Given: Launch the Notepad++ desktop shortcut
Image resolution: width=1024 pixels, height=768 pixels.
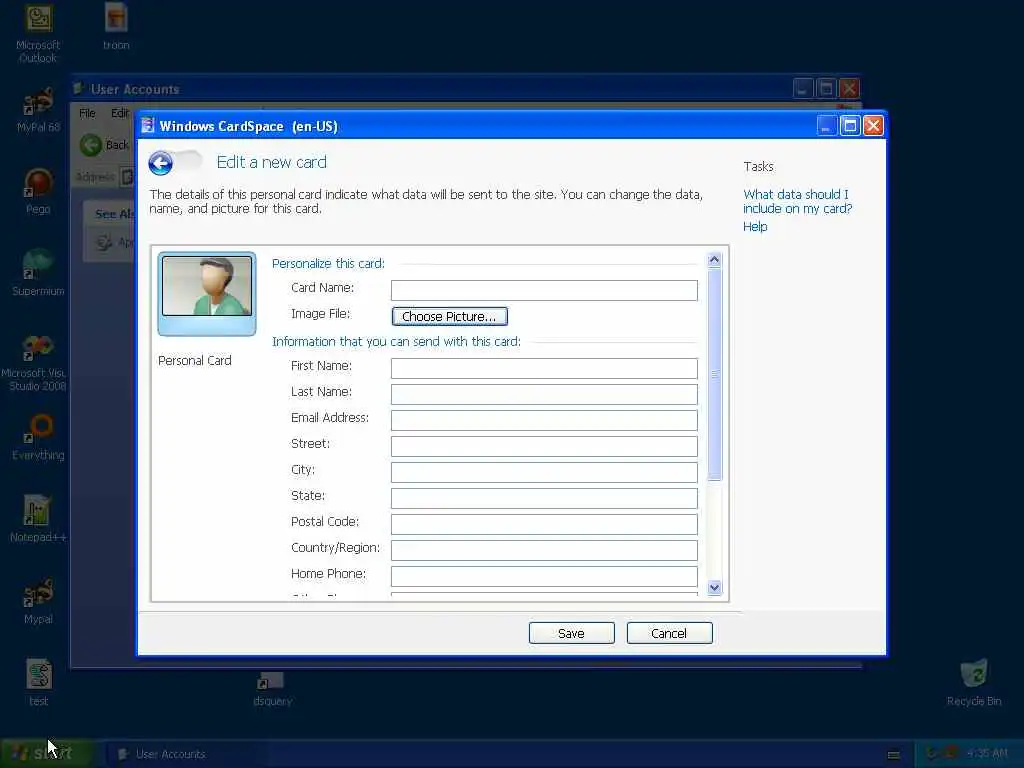Looking at the screenshot, I should click(x=38, y=519).
